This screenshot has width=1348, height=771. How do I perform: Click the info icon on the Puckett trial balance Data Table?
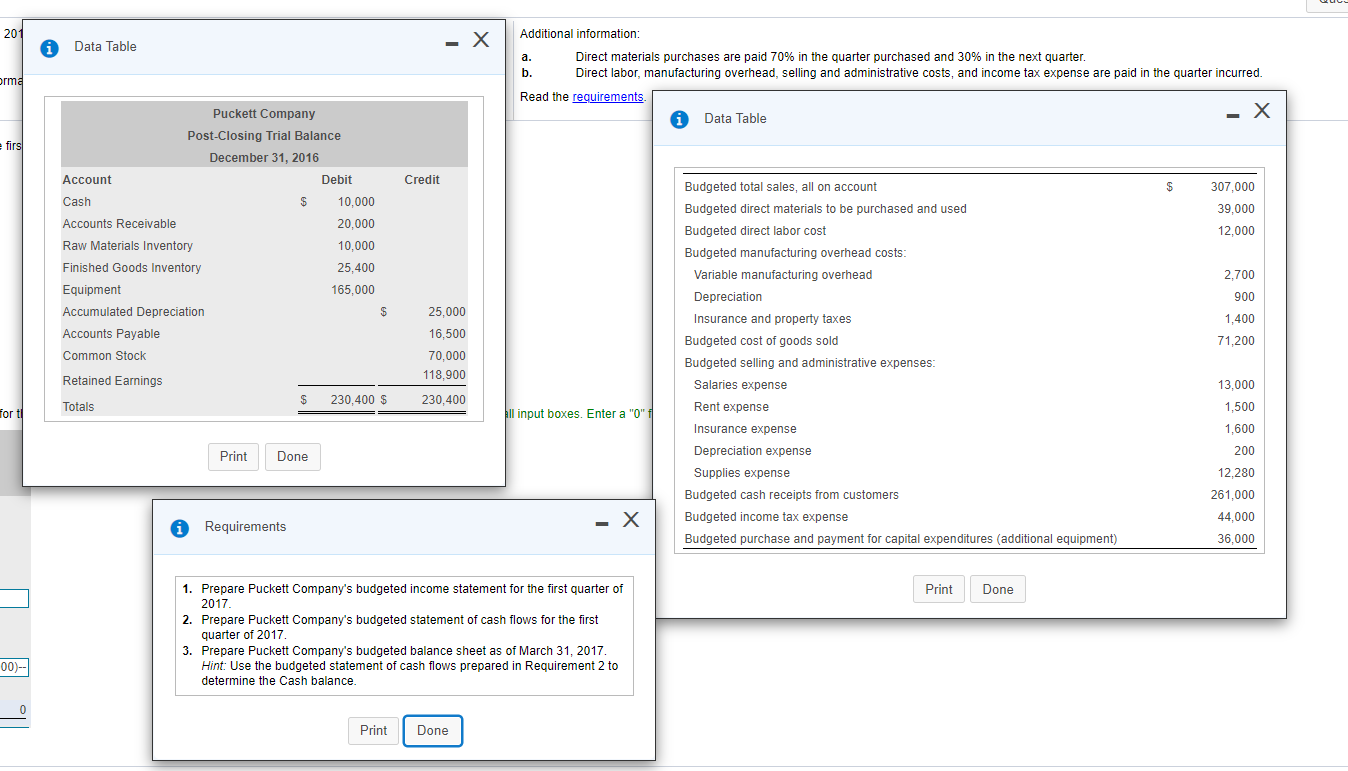(x=48, y=47)
